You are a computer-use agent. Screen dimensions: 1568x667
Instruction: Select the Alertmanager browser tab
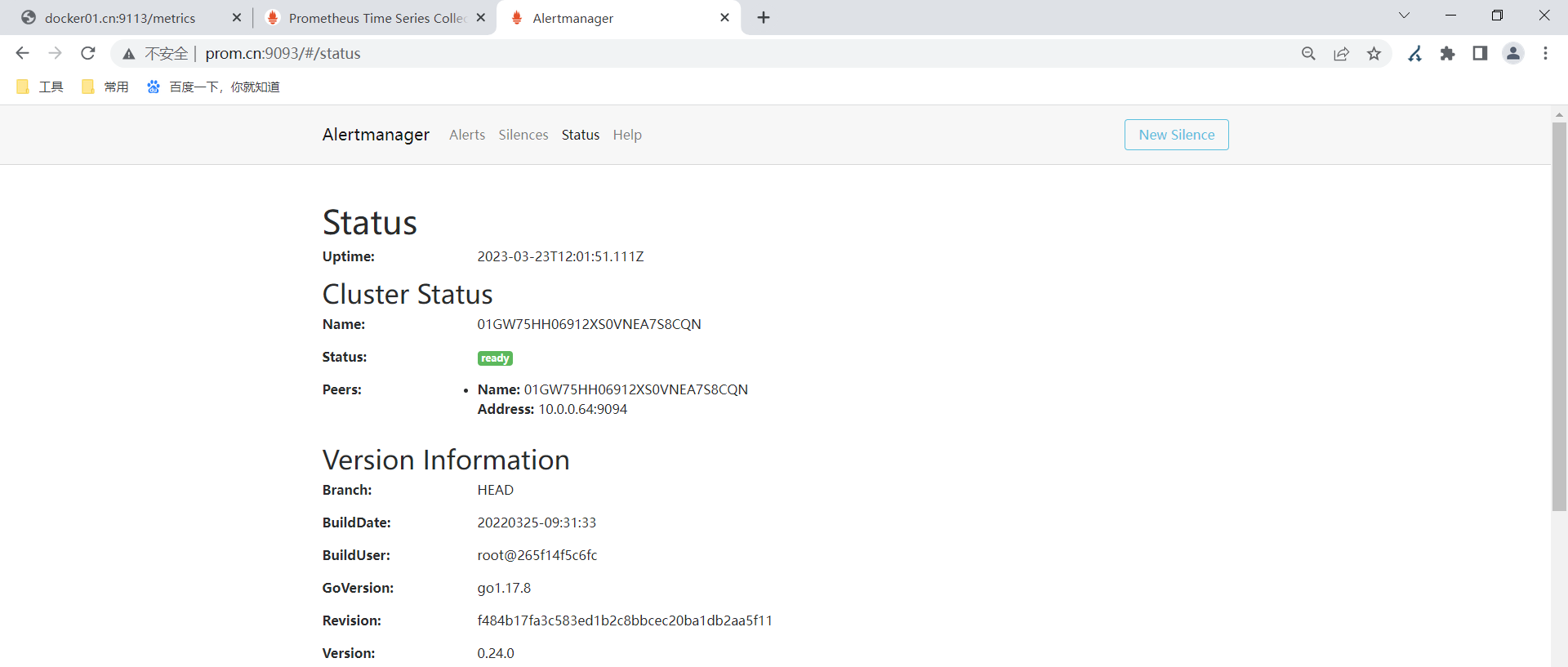618,18
